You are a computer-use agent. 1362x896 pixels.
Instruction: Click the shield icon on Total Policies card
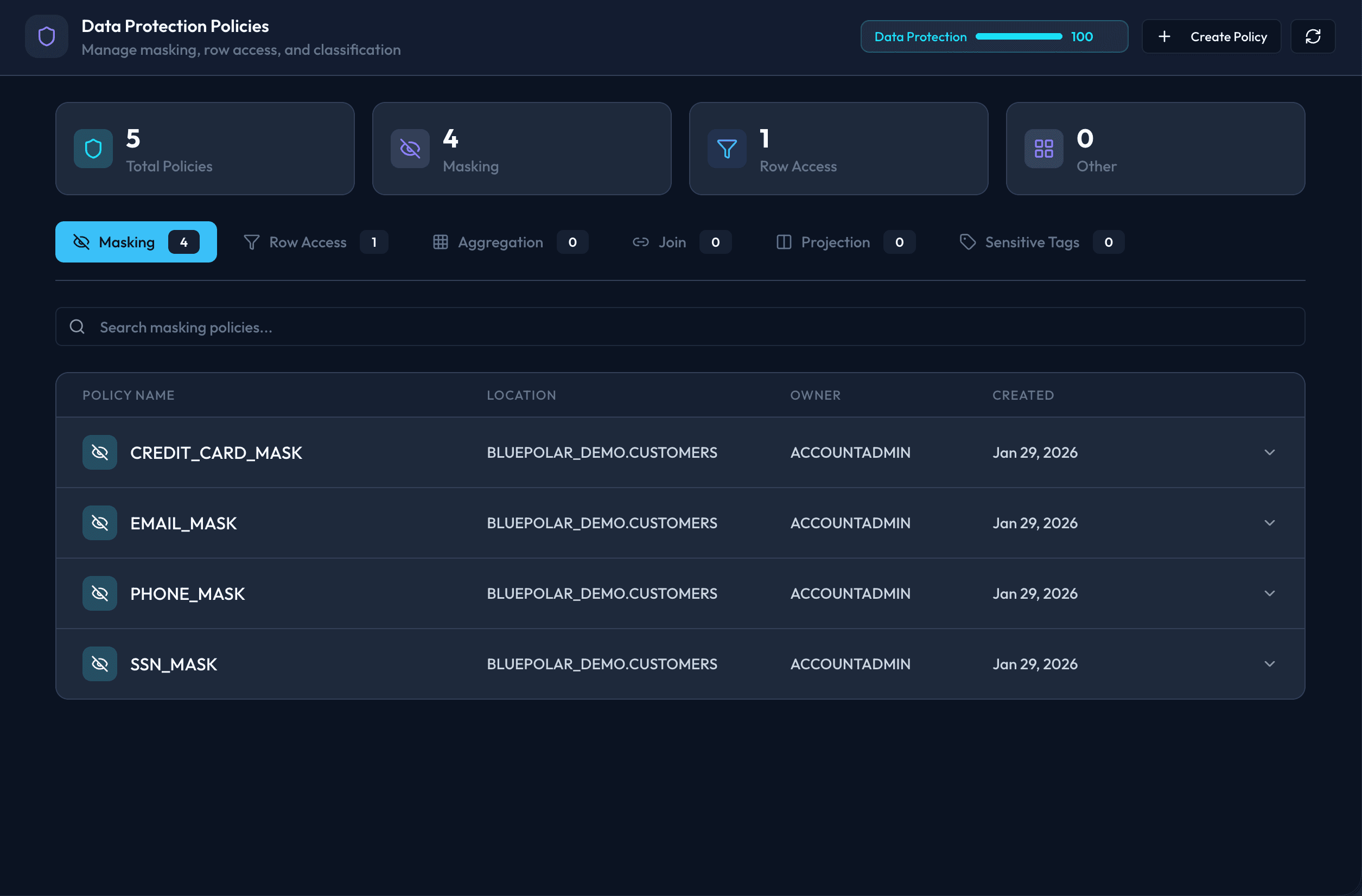tap(93, 149)
